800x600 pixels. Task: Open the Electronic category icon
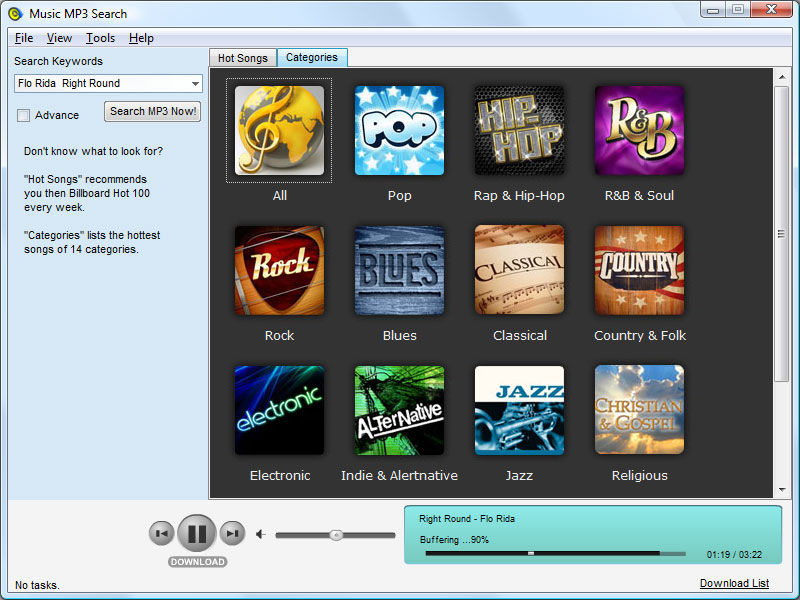[279, 410]
